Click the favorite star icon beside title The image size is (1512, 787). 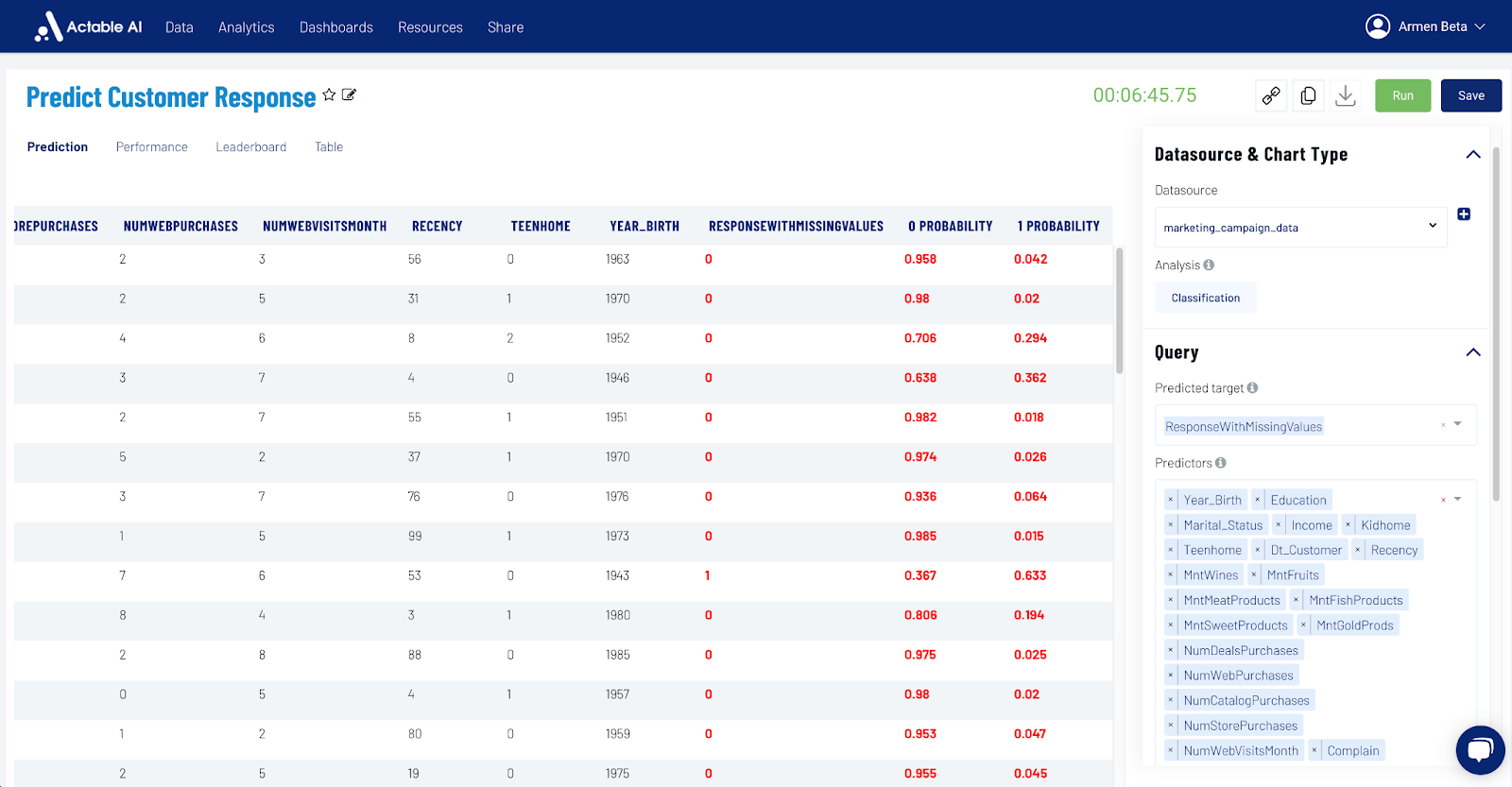coord(329,94)
